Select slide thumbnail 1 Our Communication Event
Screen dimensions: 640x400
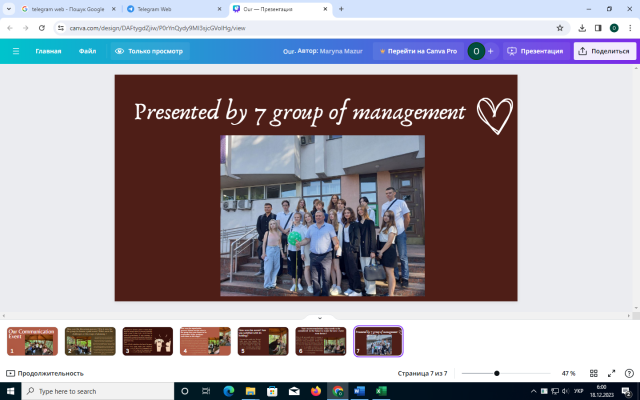click(x=32, y=341)
